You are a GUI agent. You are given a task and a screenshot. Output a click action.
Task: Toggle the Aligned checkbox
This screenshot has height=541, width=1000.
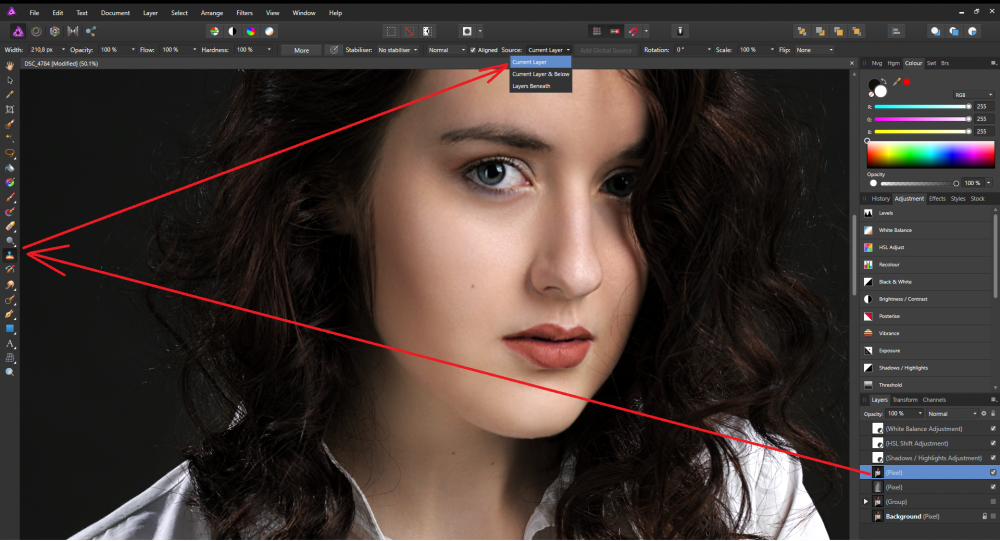click(473, 50)
